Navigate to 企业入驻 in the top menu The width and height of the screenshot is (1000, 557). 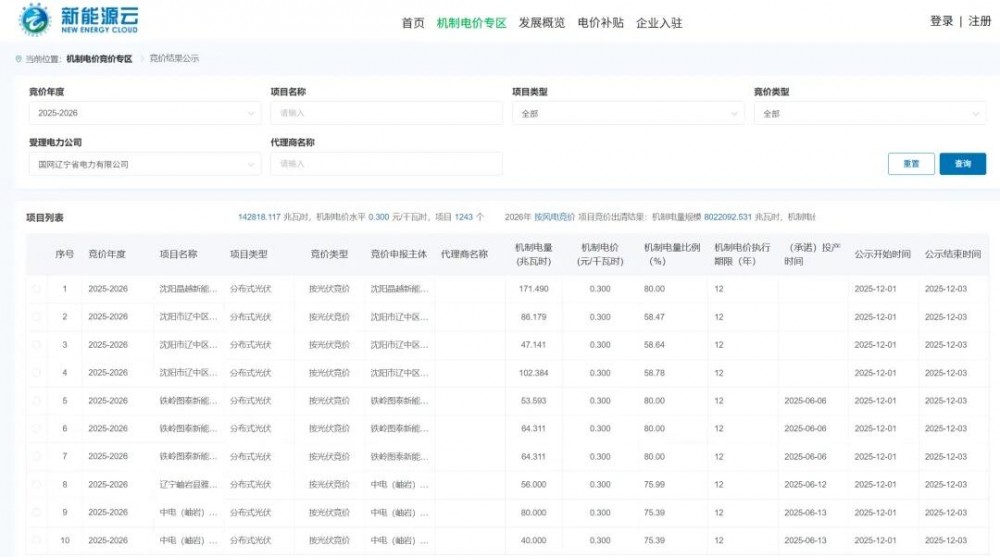[x=659, y=23]
